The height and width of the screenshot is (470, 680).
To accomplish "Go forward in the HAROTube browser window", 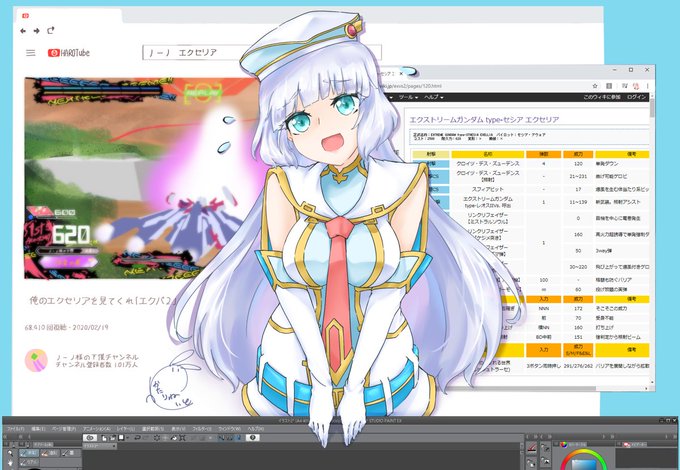I will click(x=36, y=31).
